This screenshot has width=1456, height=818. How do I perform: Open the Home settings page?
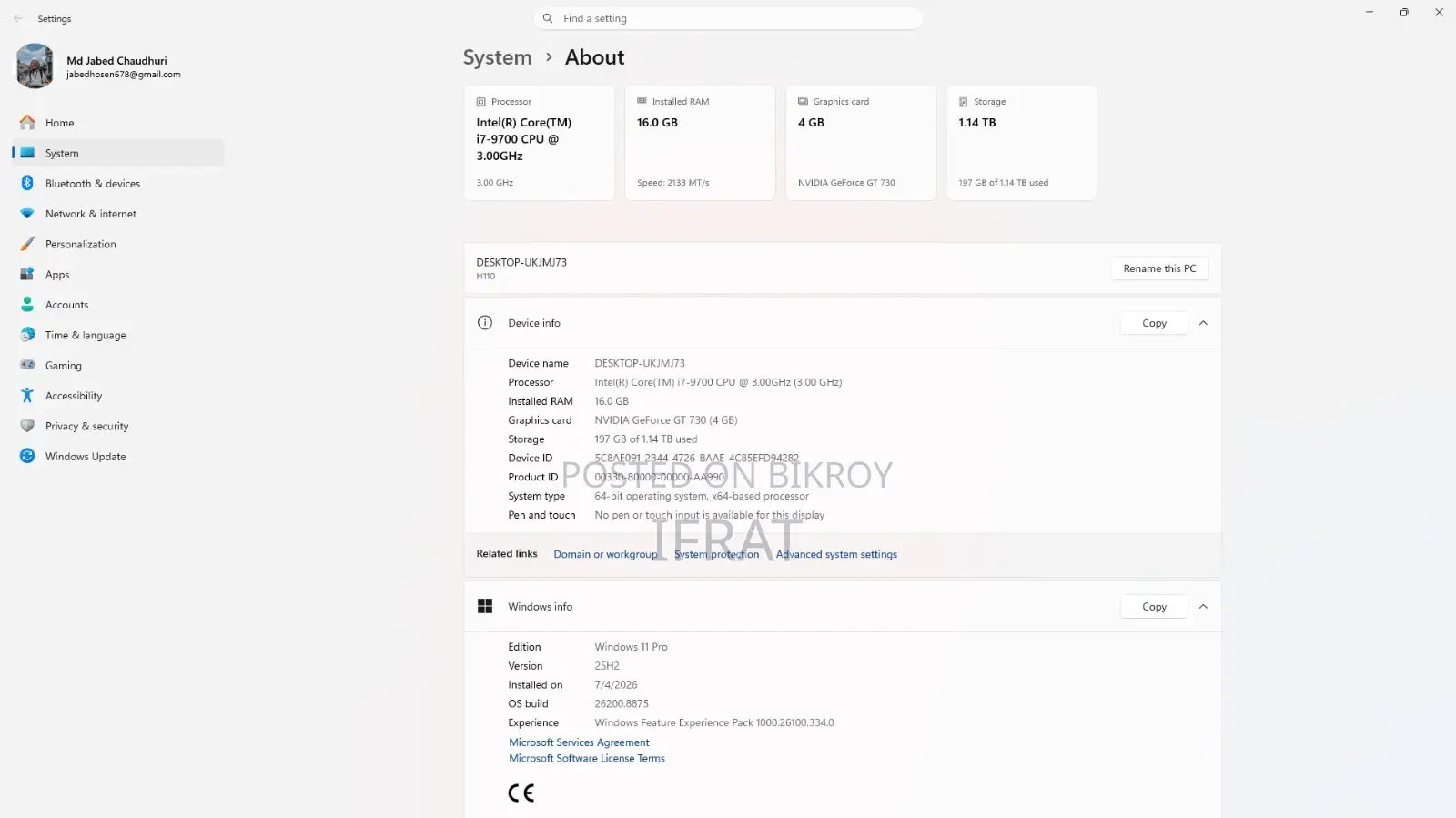click(x=118, y=123)
